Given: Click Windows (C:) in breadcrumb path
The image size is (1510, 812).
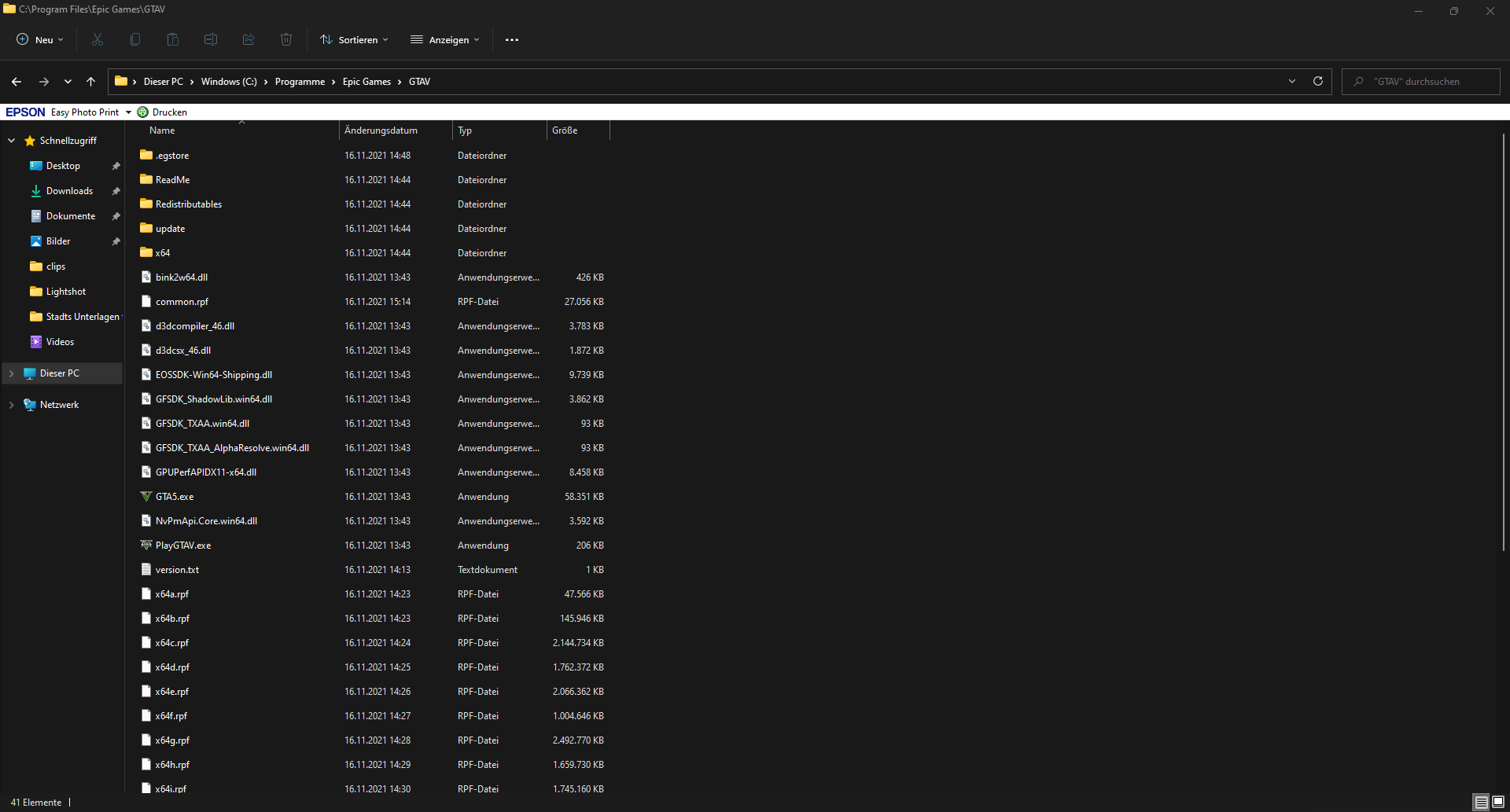Looking at the screenshot, I should [x=229, y=82].
